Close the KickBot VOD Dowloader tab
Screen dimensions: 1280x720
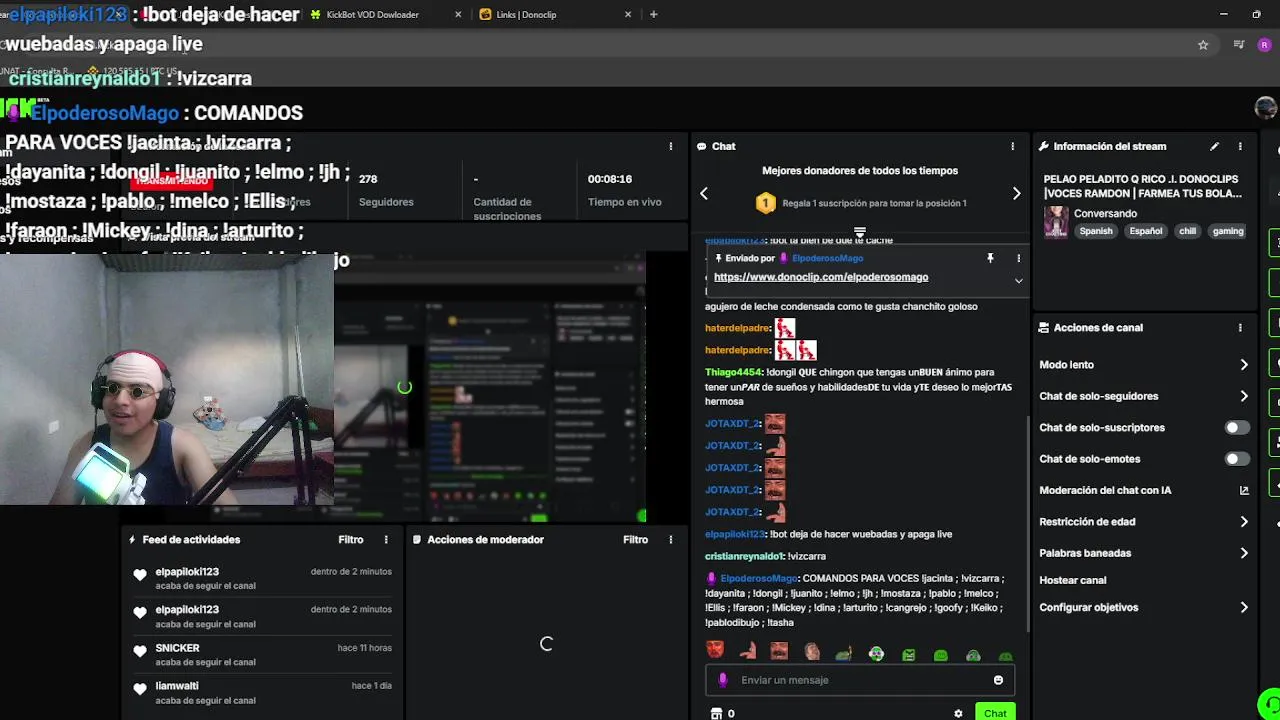point(458,15)
